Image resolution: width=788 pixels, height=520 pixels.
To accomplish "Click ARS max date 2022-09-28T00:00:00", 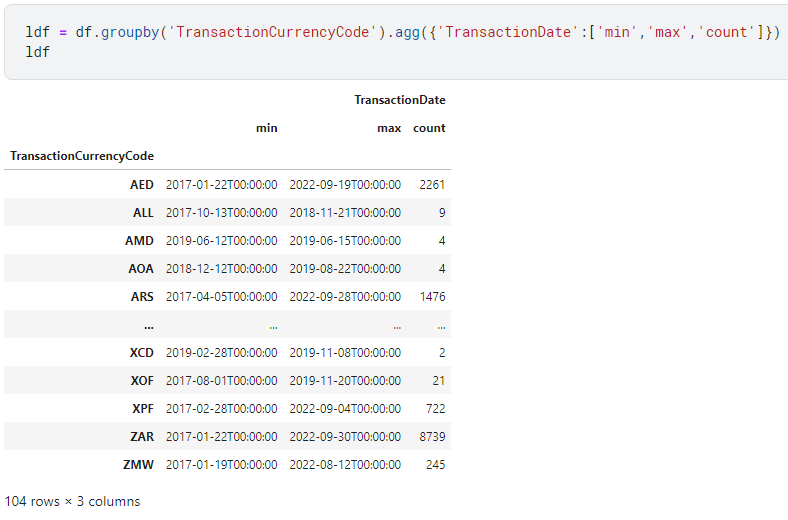I will coord(345,297).
